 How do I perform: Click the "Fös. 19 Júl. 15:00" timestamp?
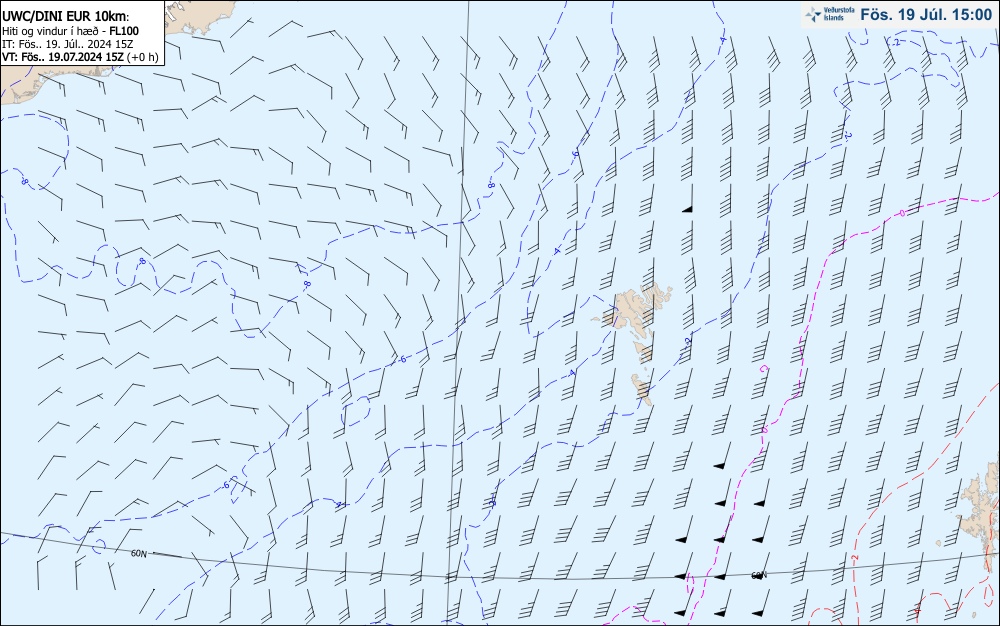click(x=925, y=15)
